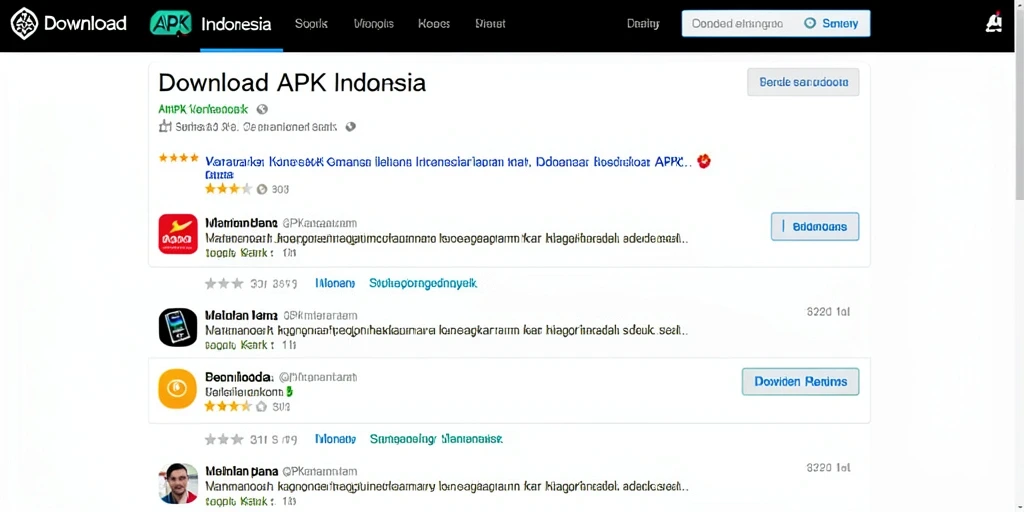Open the Monen link under Marionbana card
Image resolution: width=1024 pixels, height=512 pixels.
(x=335, y=283)
